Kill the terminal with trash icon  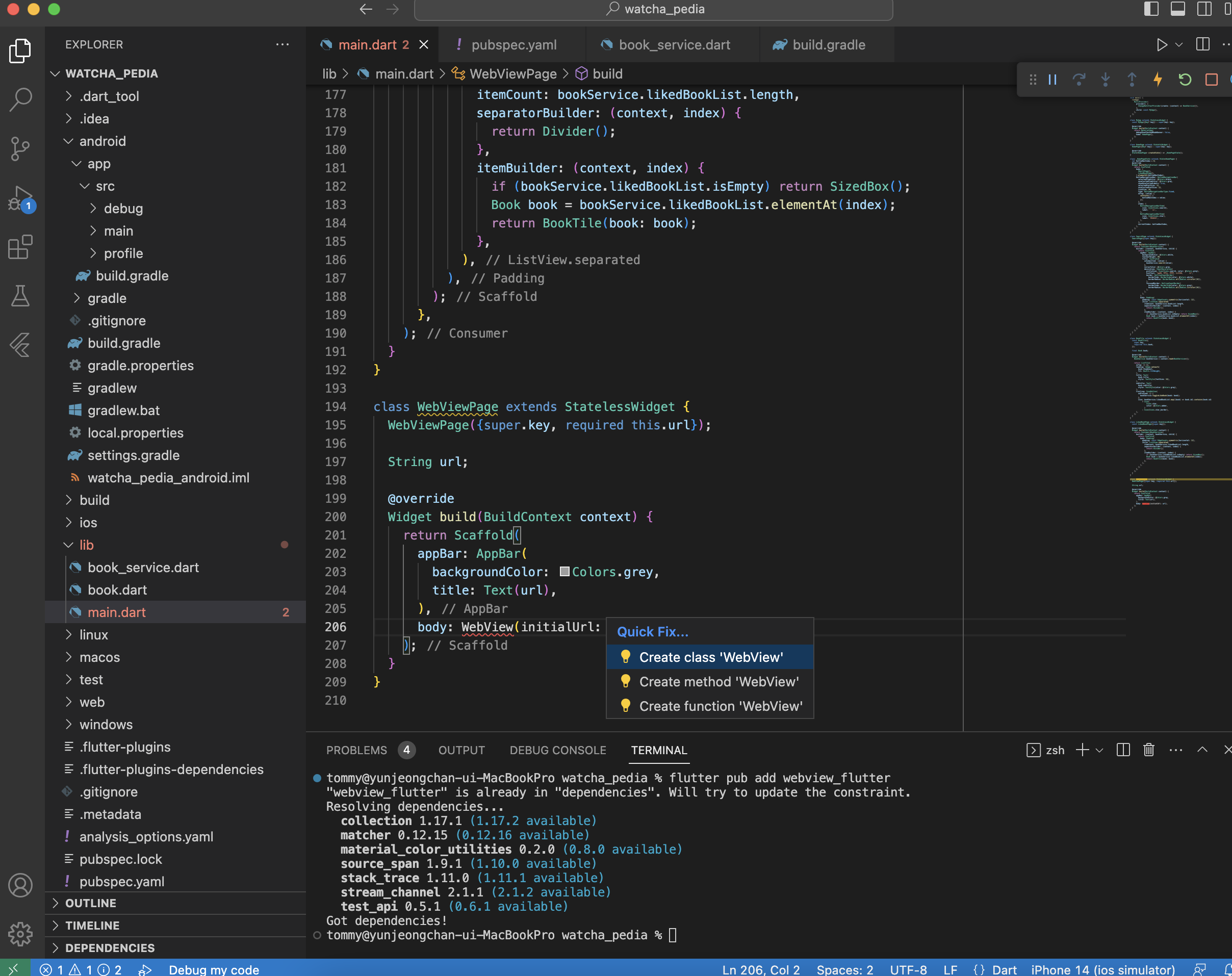pyautogui.click(x=1148, y=750)
